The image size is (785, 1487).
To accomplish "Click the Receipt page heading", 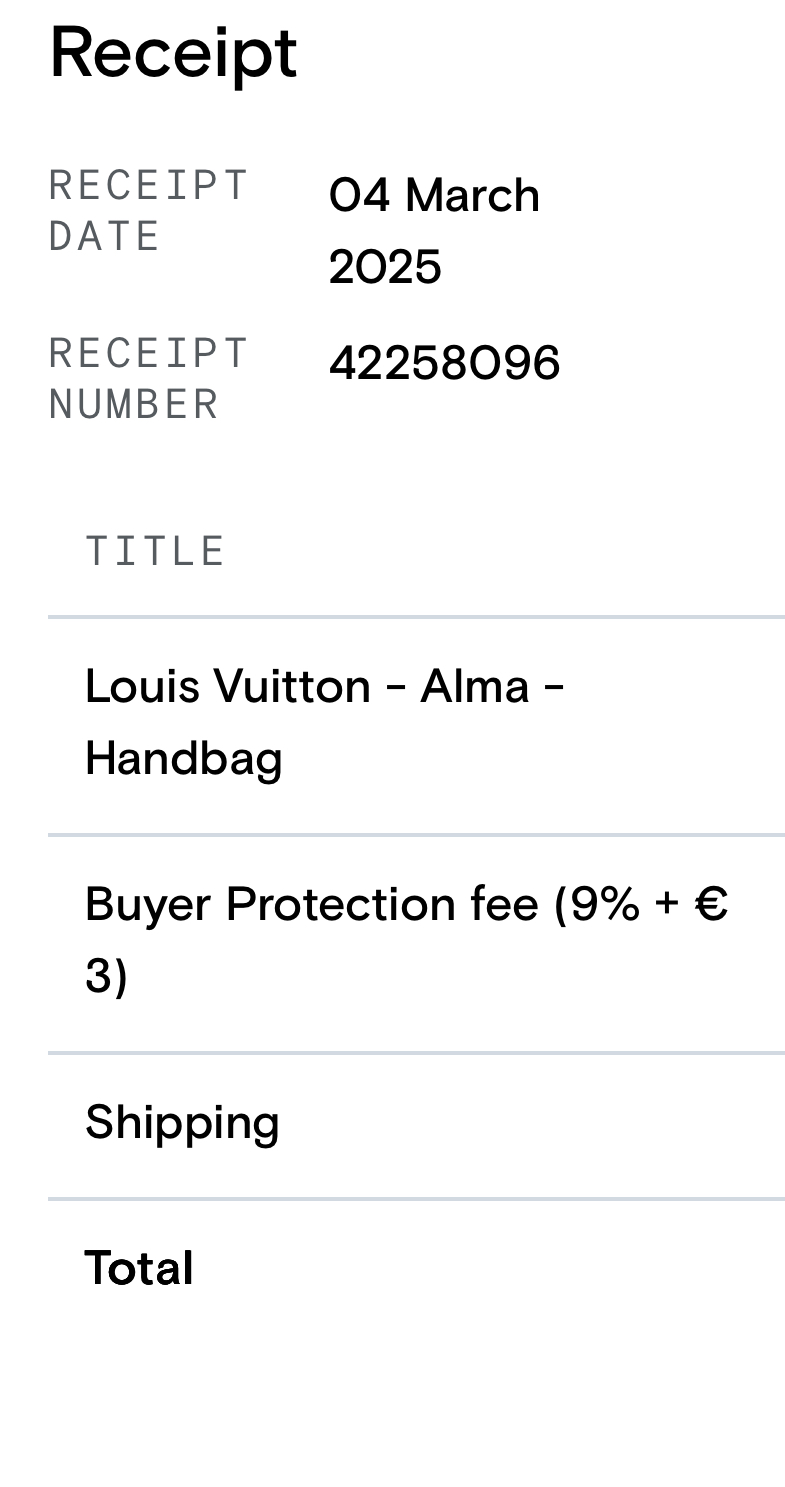I will click(173, 53).
